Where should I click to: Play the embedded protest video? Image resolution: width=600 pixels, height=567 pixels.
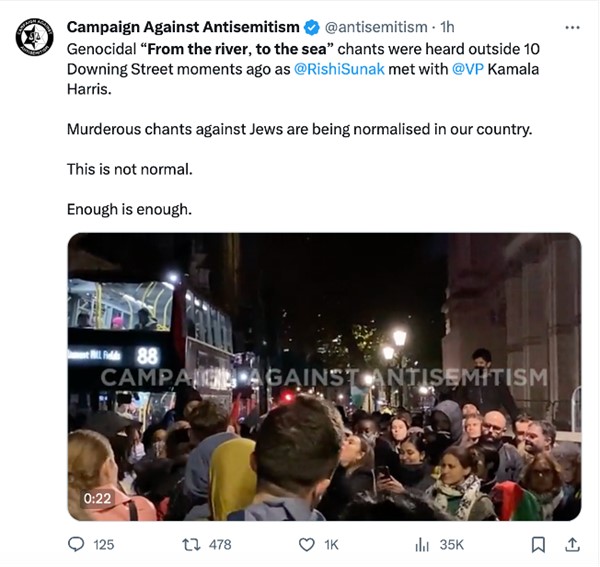point(323,376)
